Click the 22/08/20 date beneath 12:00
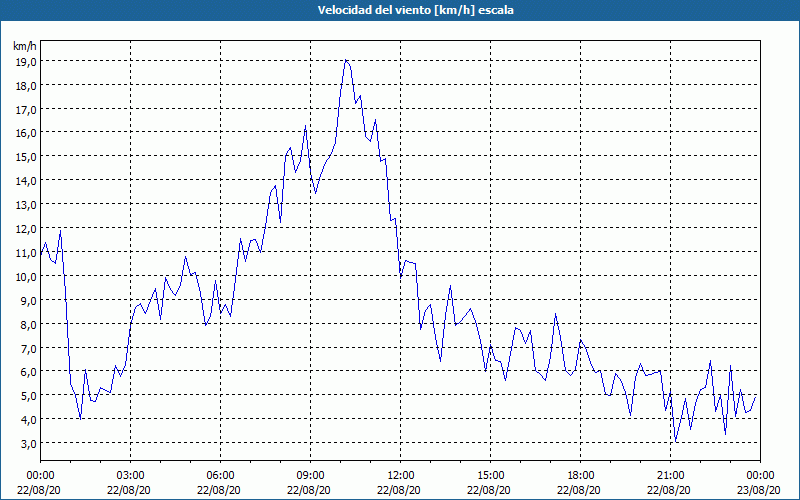The height and width of the screenshot is (500, 800). [400, 489]
